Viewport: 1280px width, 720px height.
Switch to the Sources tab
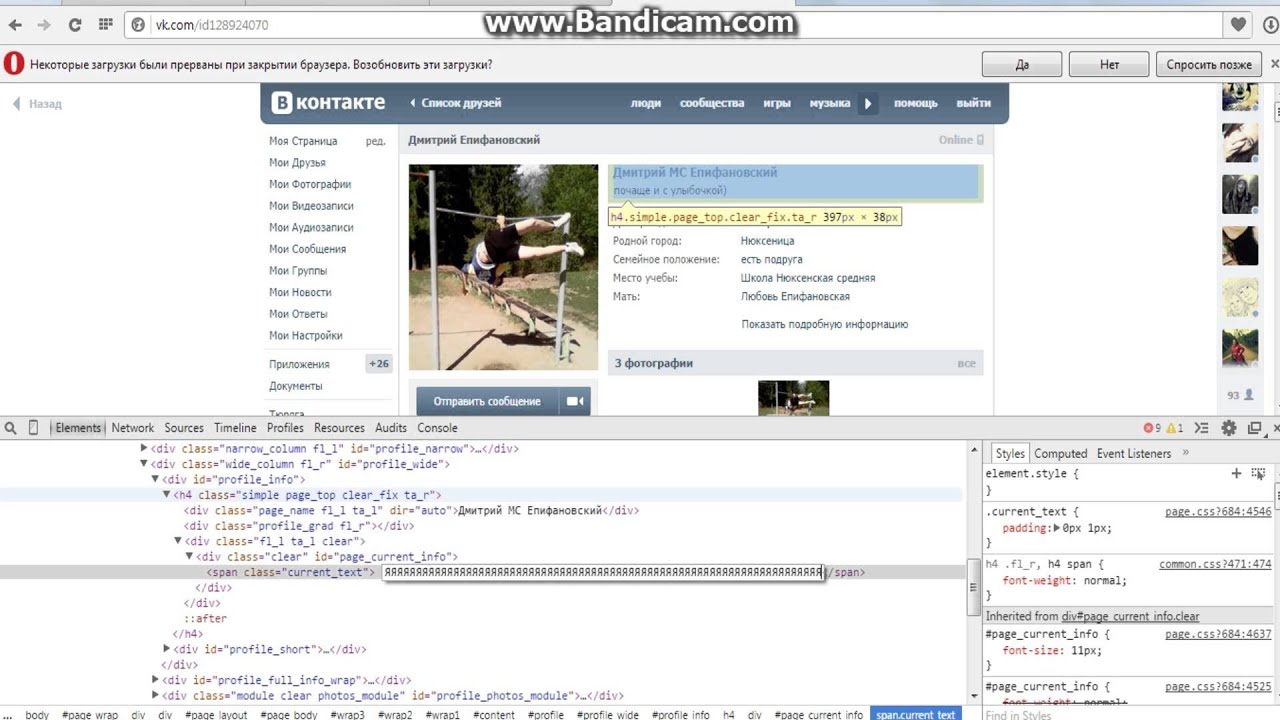coord(184,428)
